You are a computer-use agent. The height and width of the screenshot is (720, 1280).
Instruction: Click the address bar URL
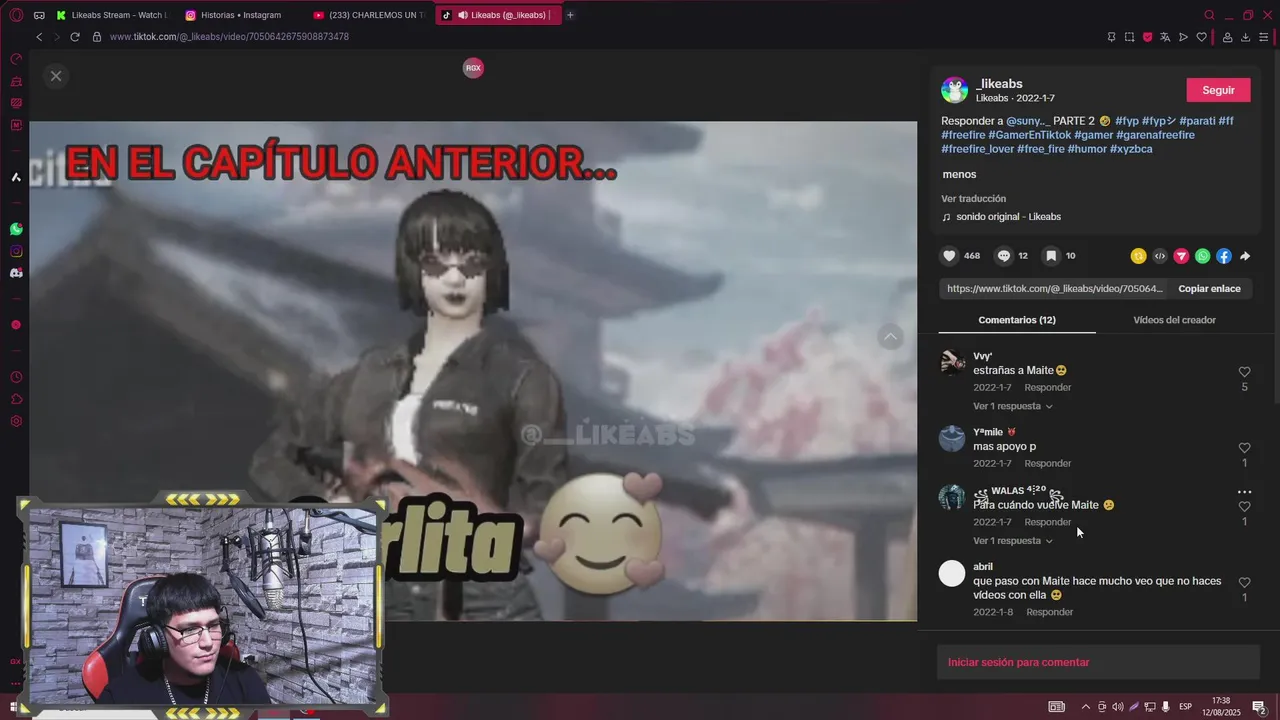[x=229, y=37]
